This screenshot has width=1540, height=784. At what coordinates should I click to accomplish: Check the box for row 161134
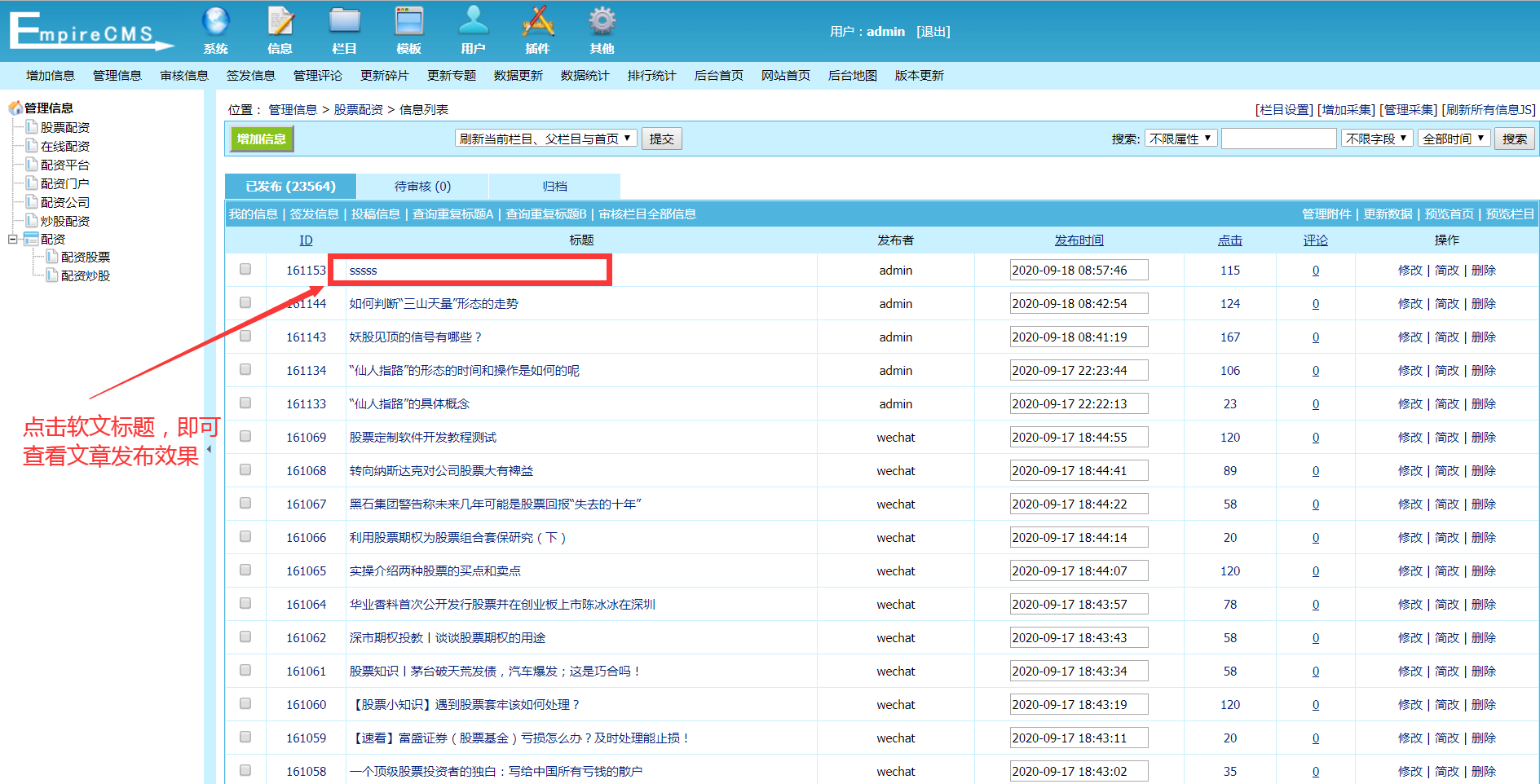click(245, 369)
